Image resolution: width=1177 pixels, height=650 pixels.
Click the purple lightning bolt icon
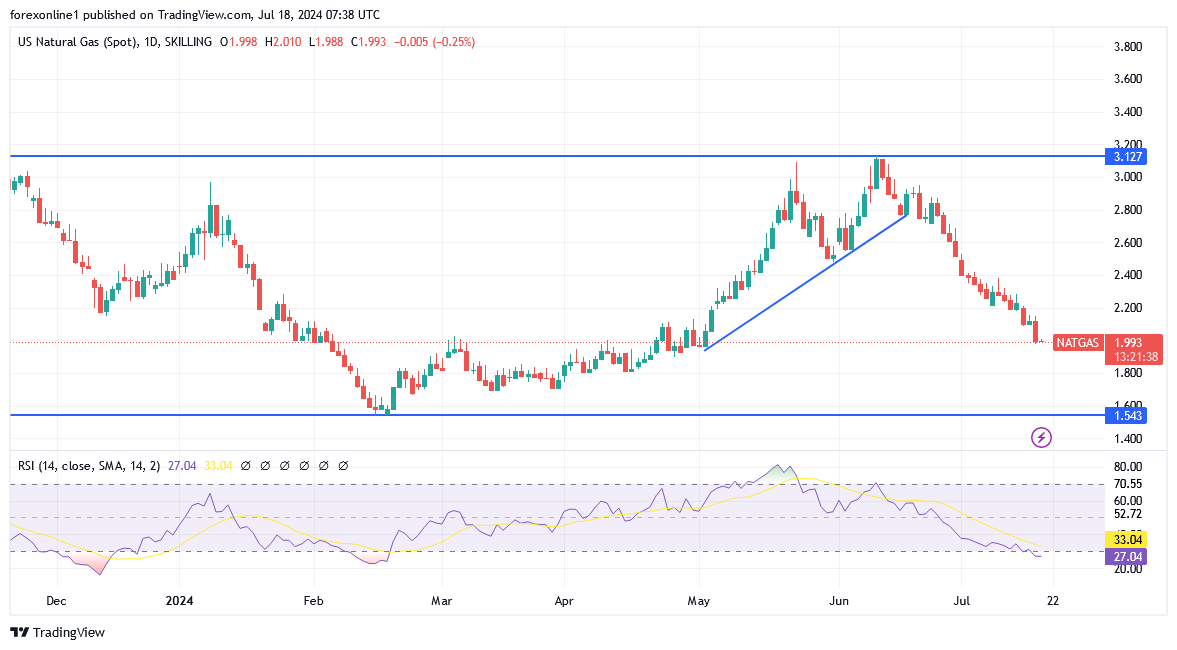[x=1042, y=437]
